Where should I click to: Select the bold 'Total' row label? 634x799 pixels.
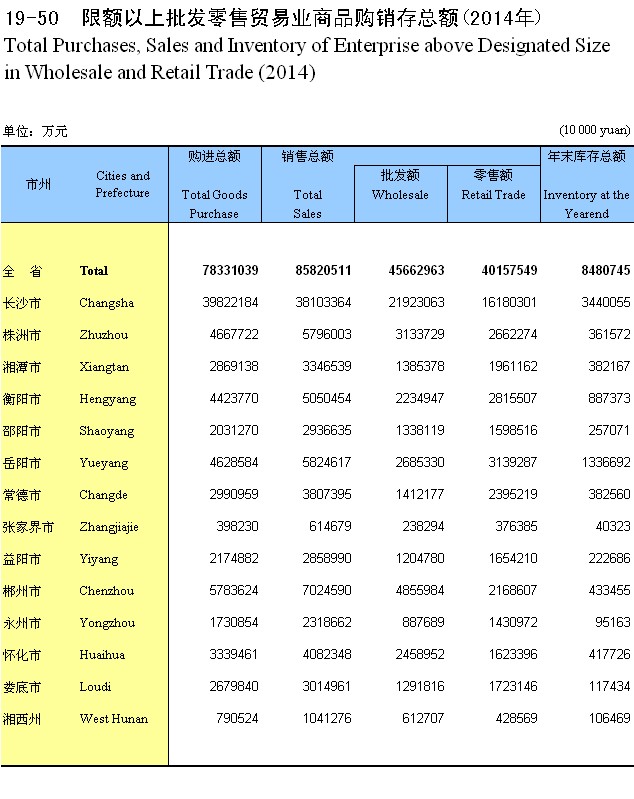[x=93, y=271]
